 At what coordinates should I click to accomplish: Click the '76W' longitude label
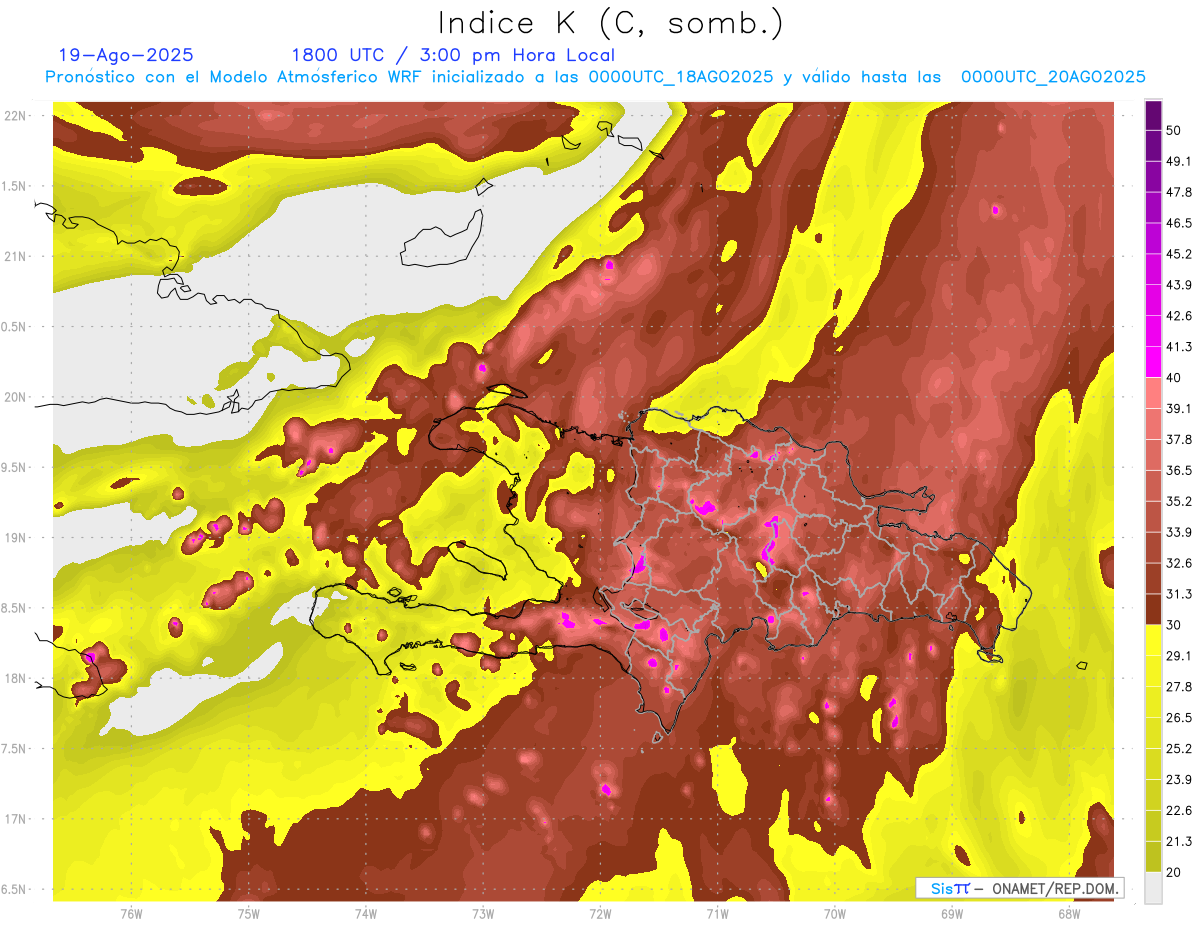coord(131,913)
